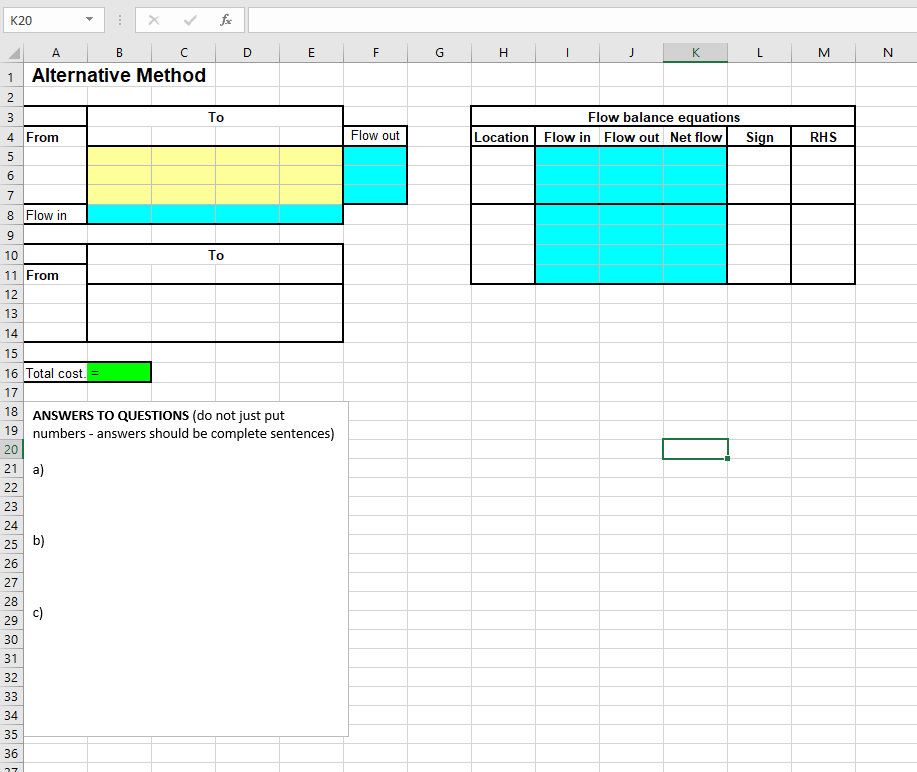Click the green total cost cell with '='
Screen dimensions: 917x772
click(119, 373)
